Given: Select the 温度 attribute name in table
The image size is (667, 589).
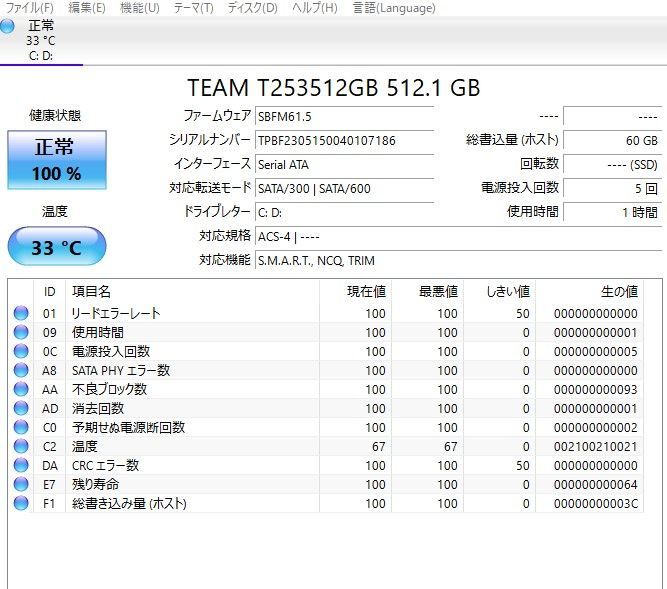Looking at the screenshot, I should pos(85,446).
